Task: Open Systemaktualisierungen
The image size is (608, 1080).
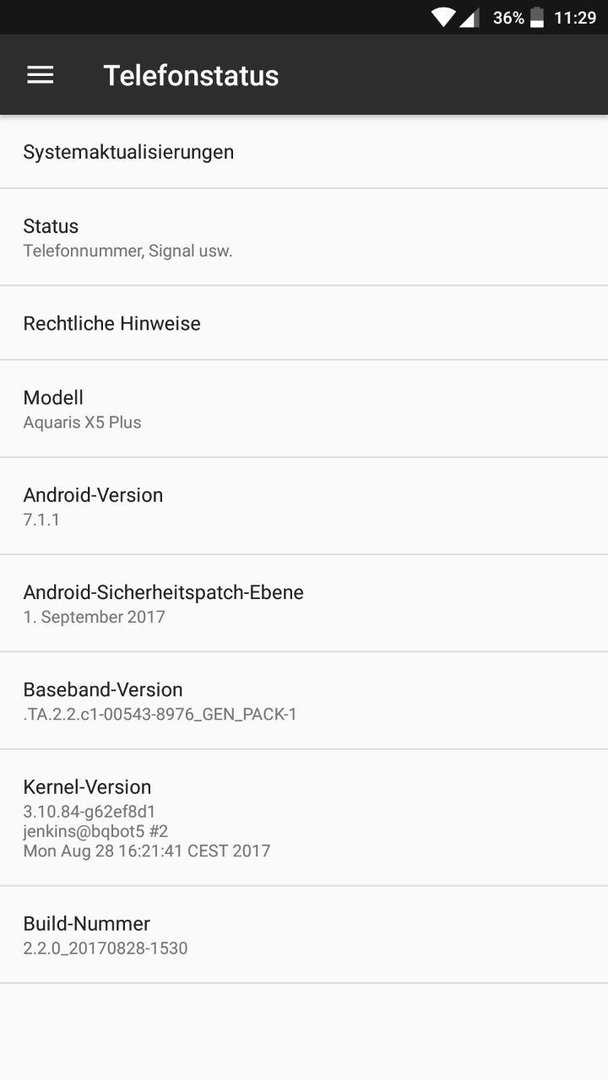Action: (304, 152)
